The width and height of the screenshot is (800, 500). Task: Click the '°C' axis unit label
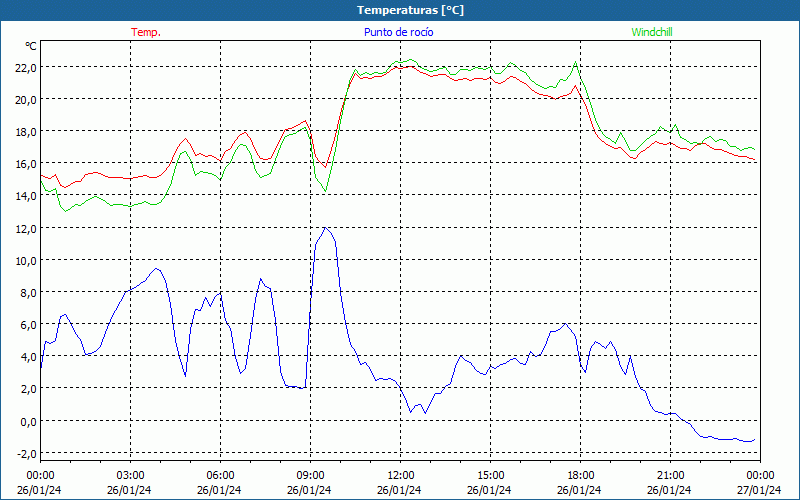click(x=31, y=46)
